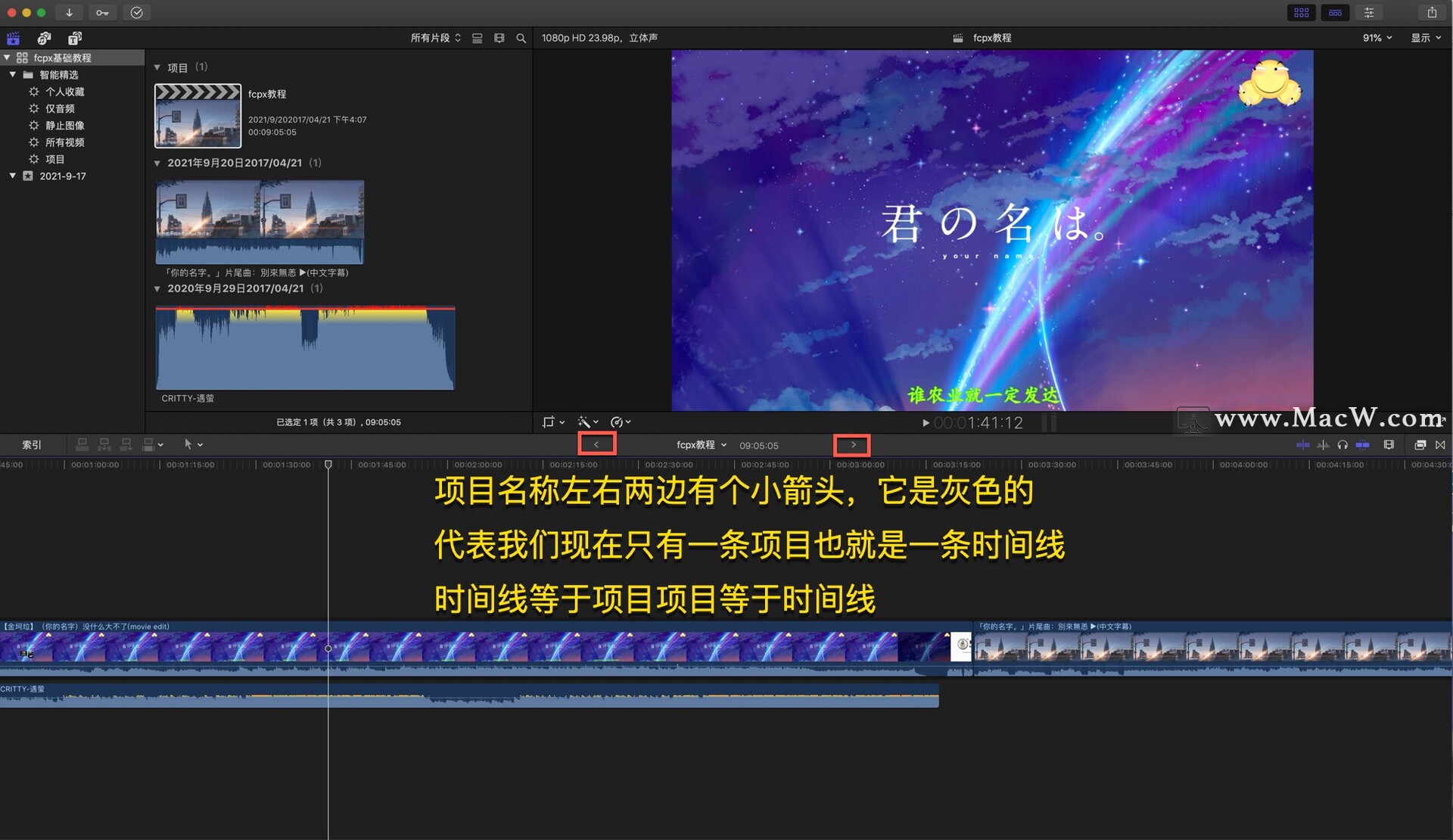Go to next timeline history arrow
Viewport: 1453px width, 840px height.
coord(853,445)
